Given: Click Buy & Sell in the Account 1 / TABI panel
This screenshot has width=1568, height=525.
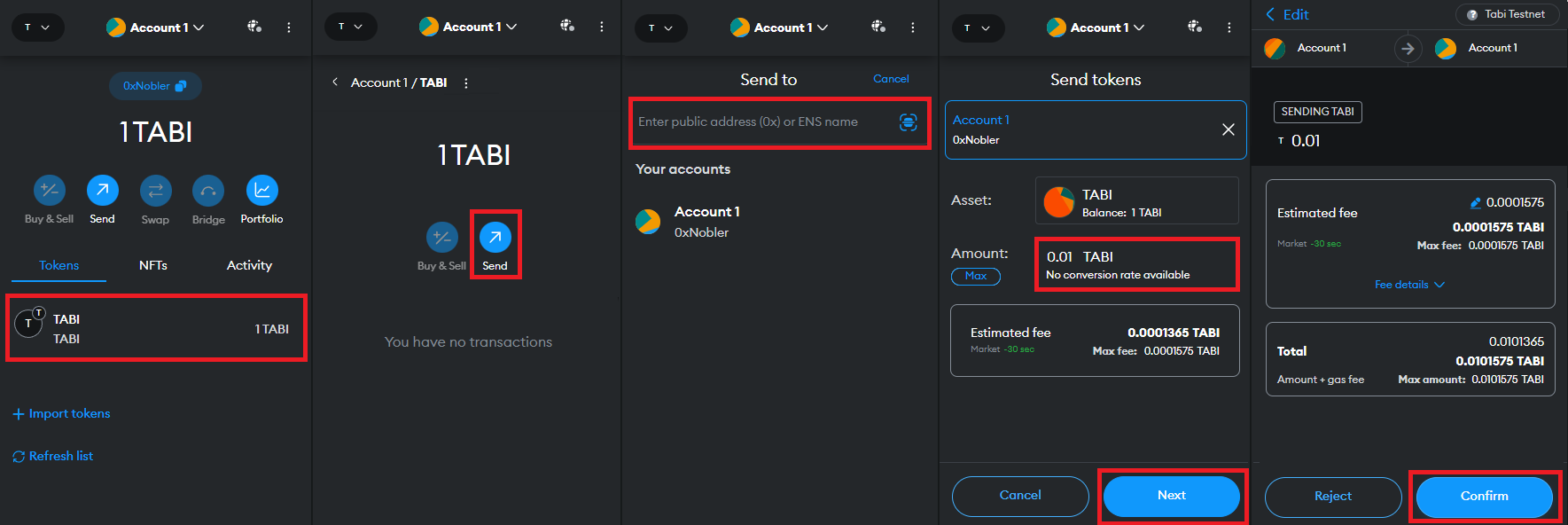Looking at the screenshot, I should (442, 238).
